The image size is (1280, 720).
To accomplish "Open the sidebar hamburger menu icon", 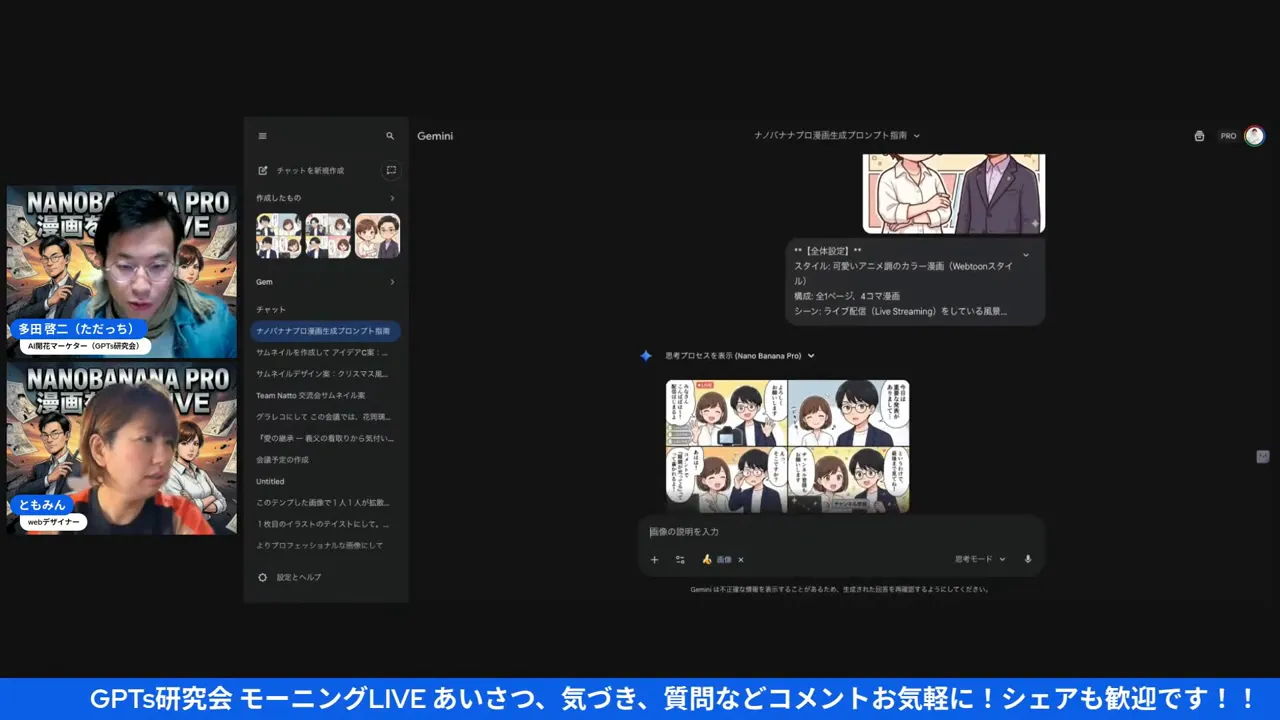I will 262,136.
